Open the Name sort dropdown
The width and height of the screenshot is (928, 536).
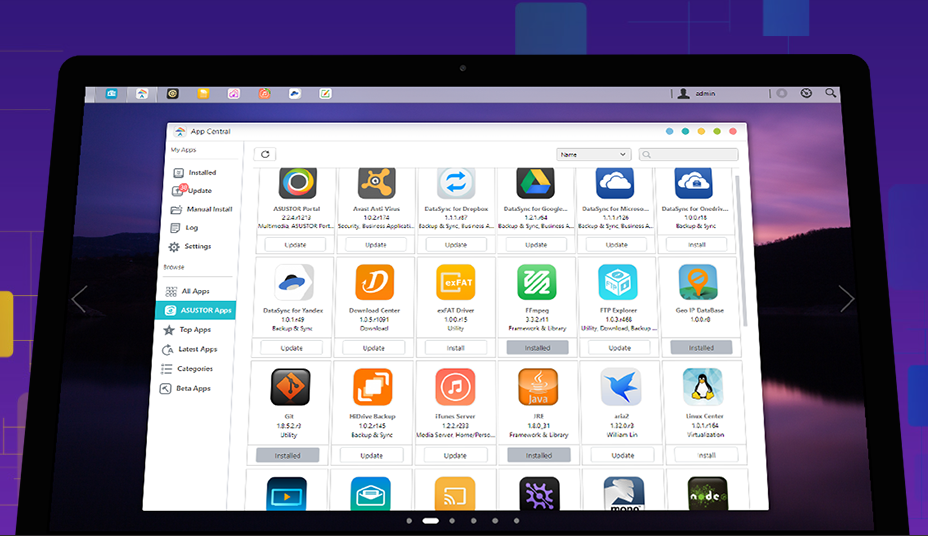[x=594, y=154]
